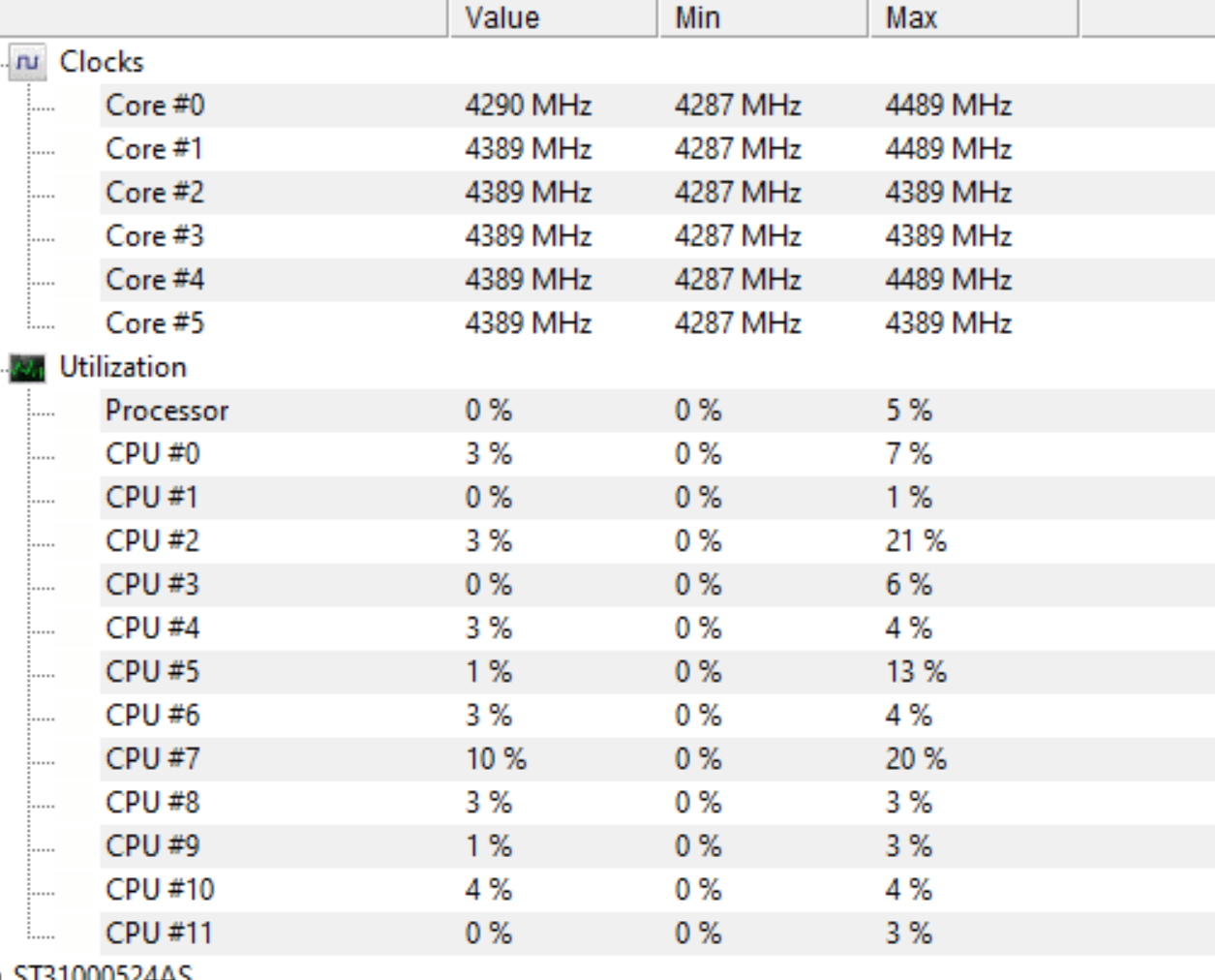Select the CPU #2 utilization row

pos(657,541)
